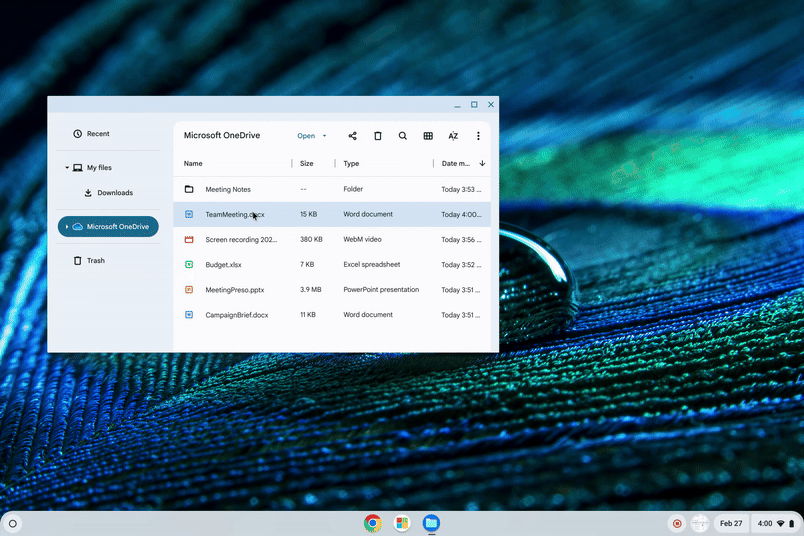The width and height of the screenshot is (804, 536).
Task: Open the Microsoft 365 shelf icon
Action: click(x=402, y=523)
